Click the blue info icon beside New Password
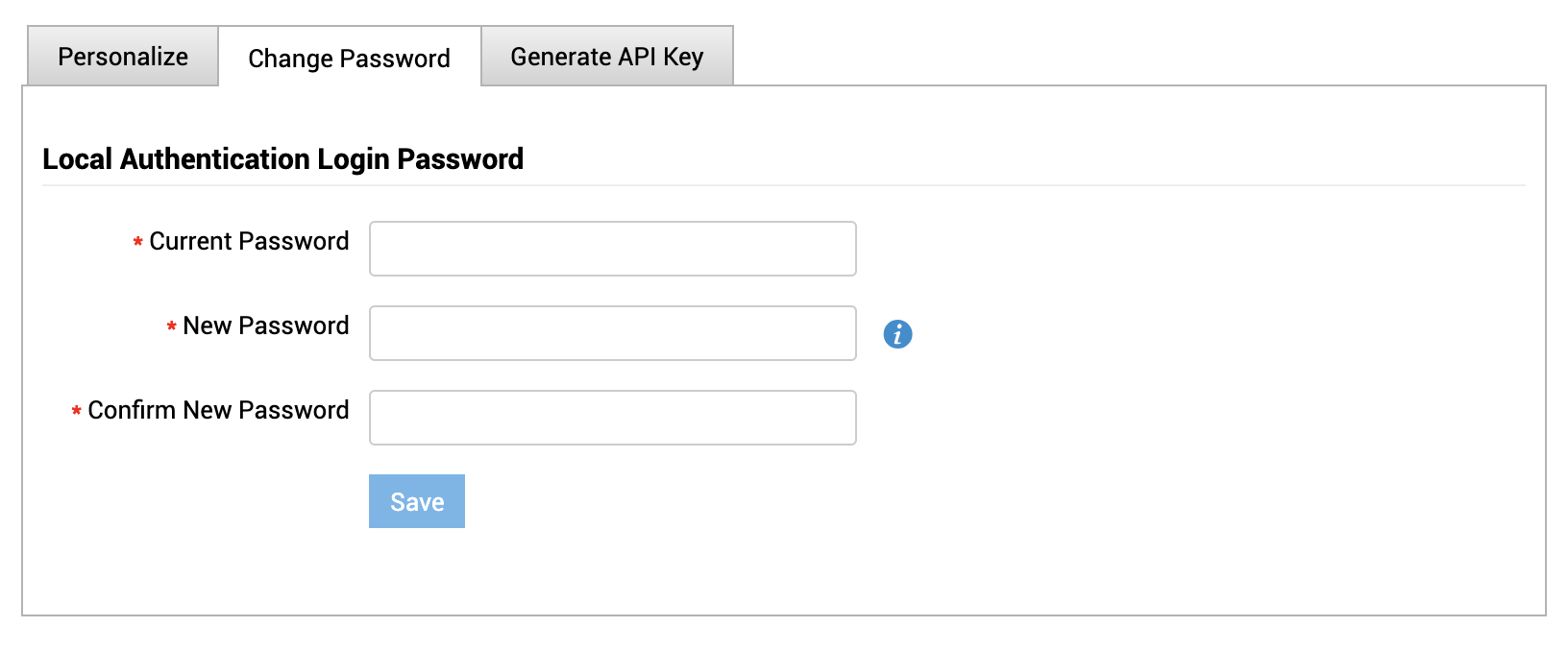This screenshot has height=651, width=1568. [x=897, y=334]
